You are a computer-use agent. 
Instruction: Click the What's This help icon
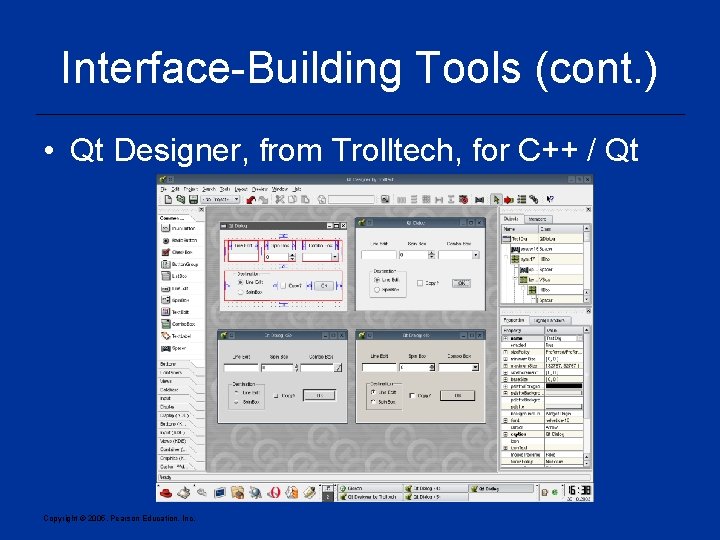coord(550,199)
